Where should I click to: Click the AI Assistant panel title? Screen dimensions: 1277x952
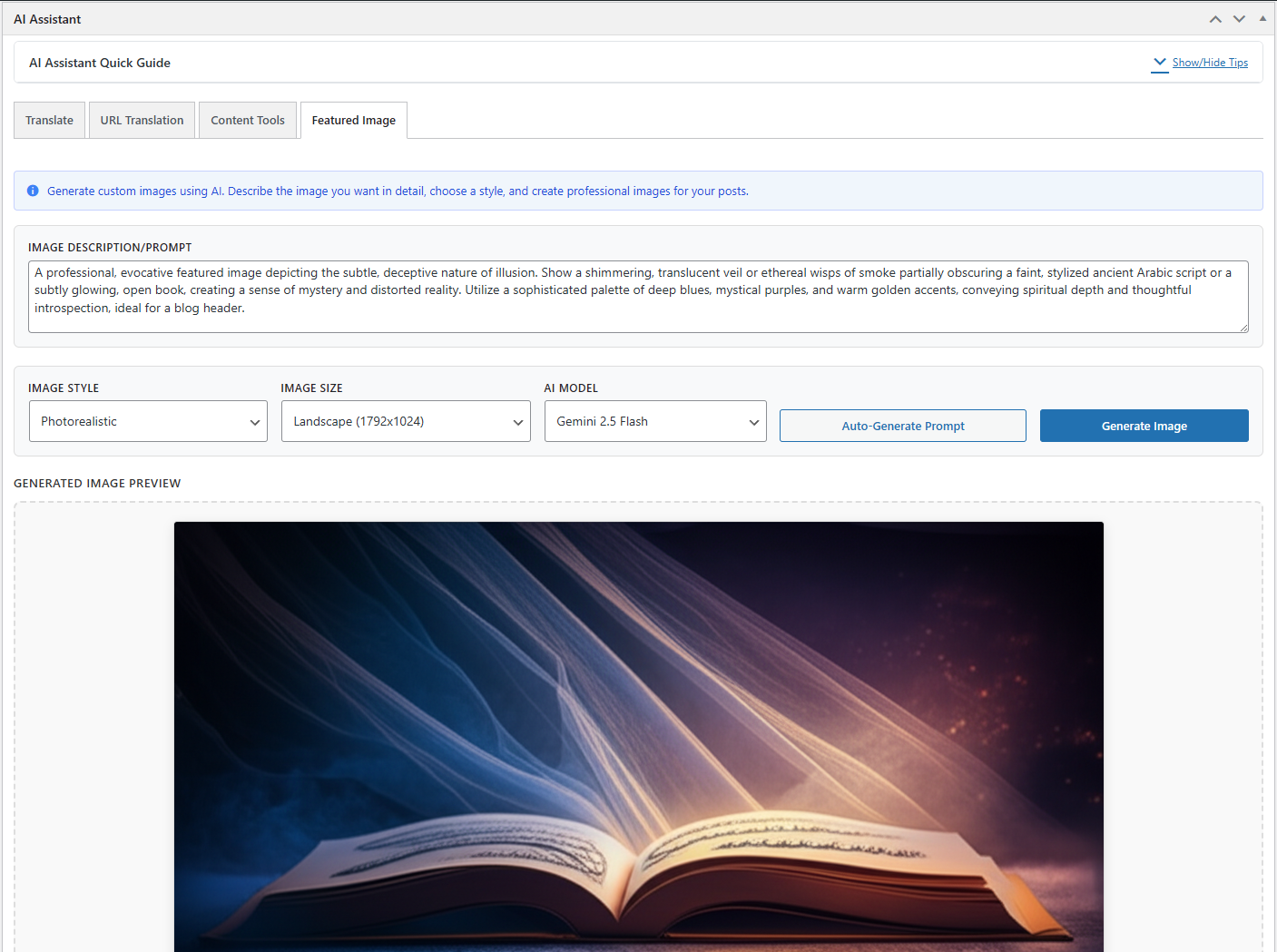coord(47,19)
